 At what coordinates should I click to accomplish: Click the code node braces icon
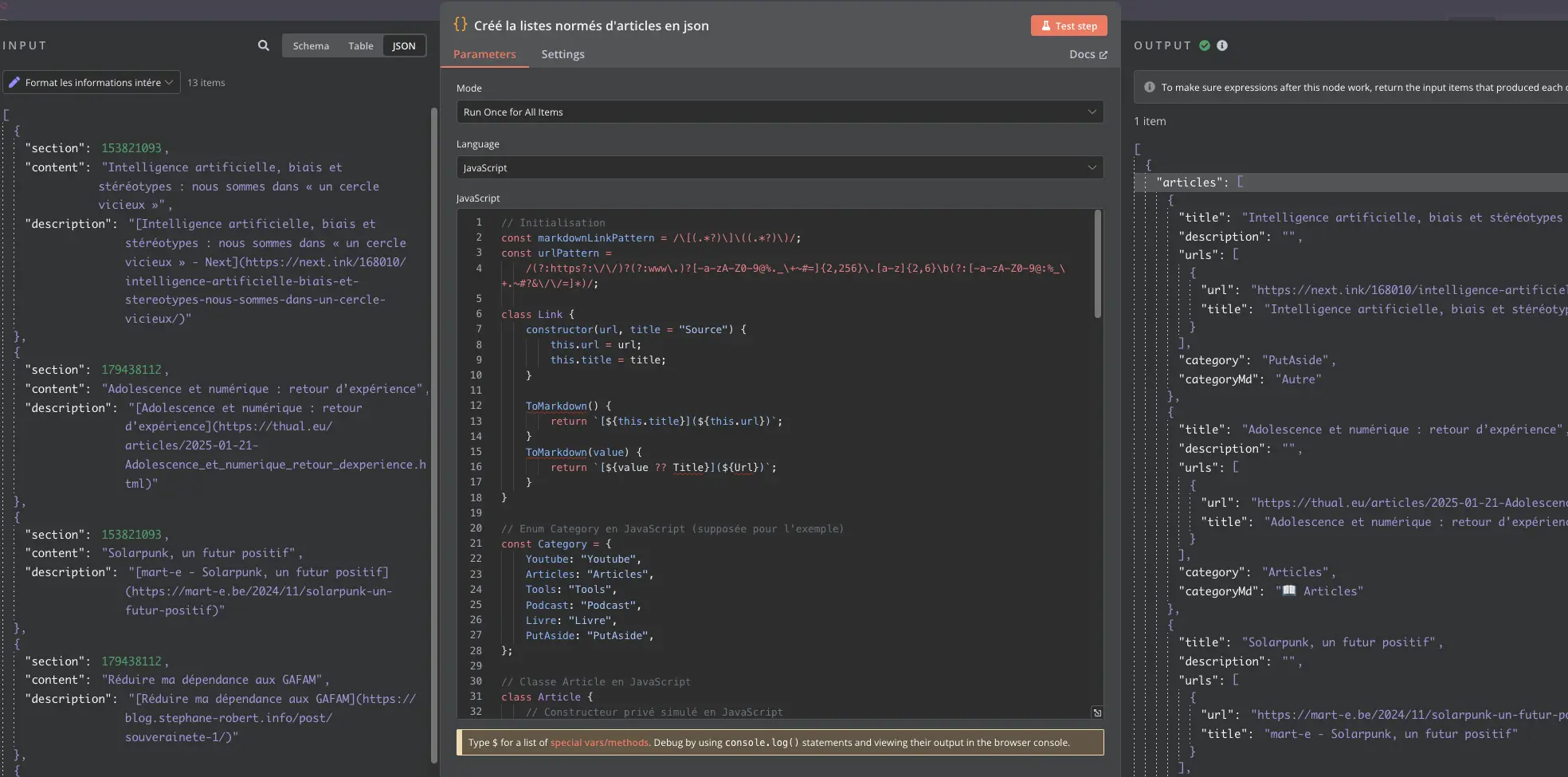(461, 25)
